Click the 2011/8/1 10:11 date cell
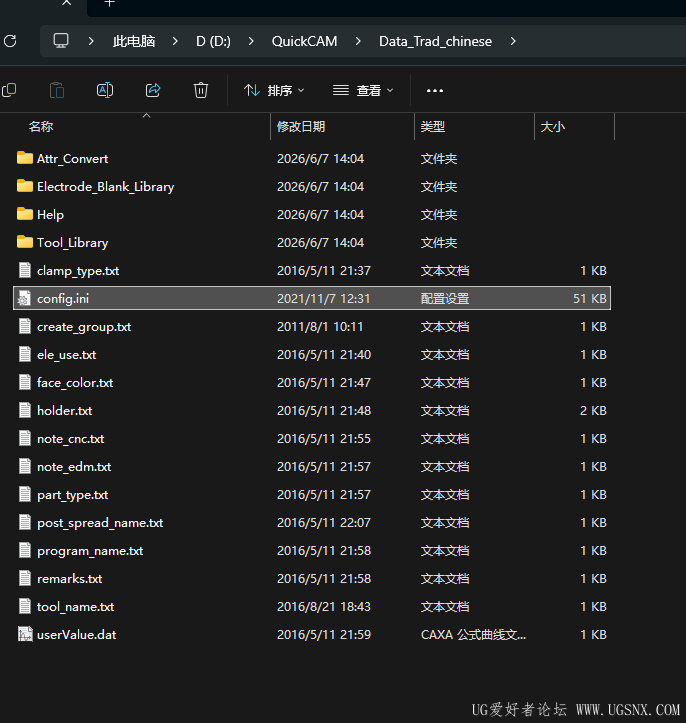686x723 pixels. (x=320, y=327)
